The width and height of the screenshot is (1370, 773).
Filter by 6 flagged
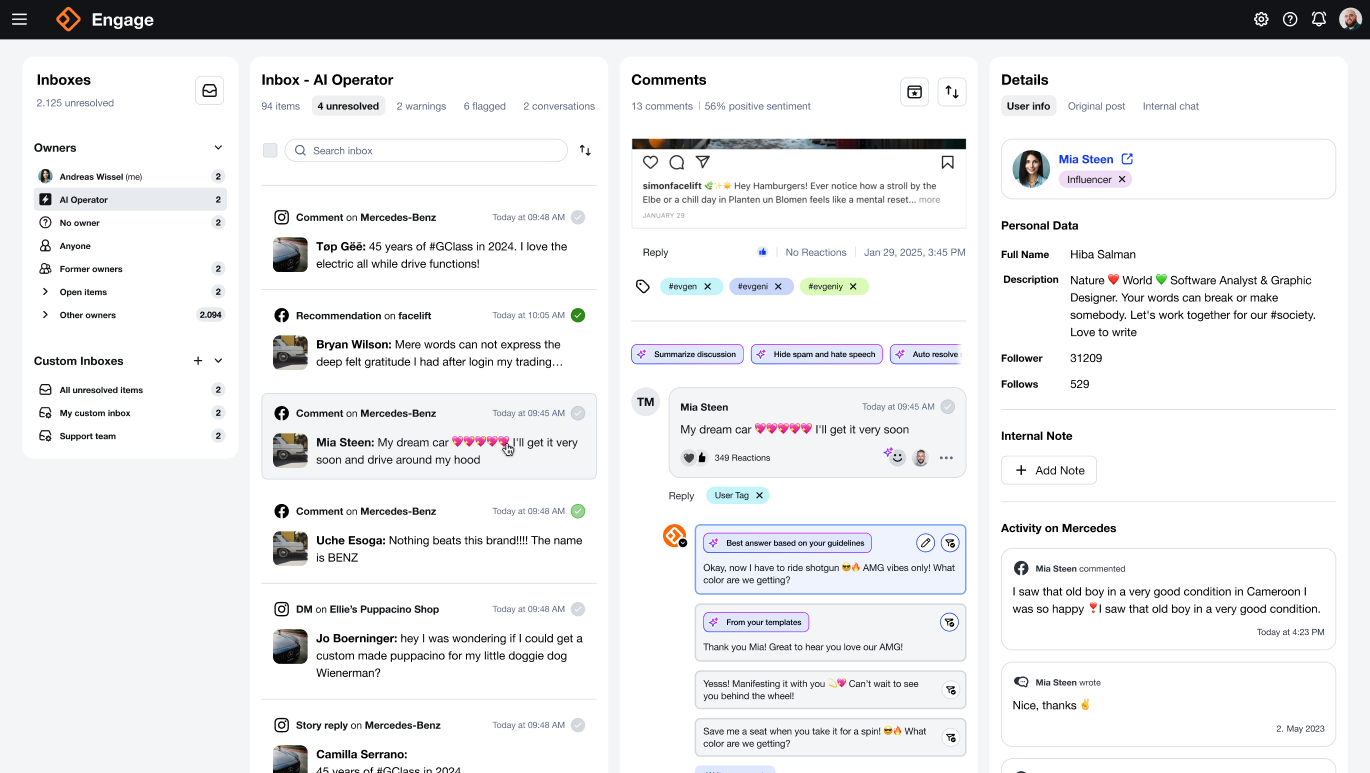pos(485,106)
